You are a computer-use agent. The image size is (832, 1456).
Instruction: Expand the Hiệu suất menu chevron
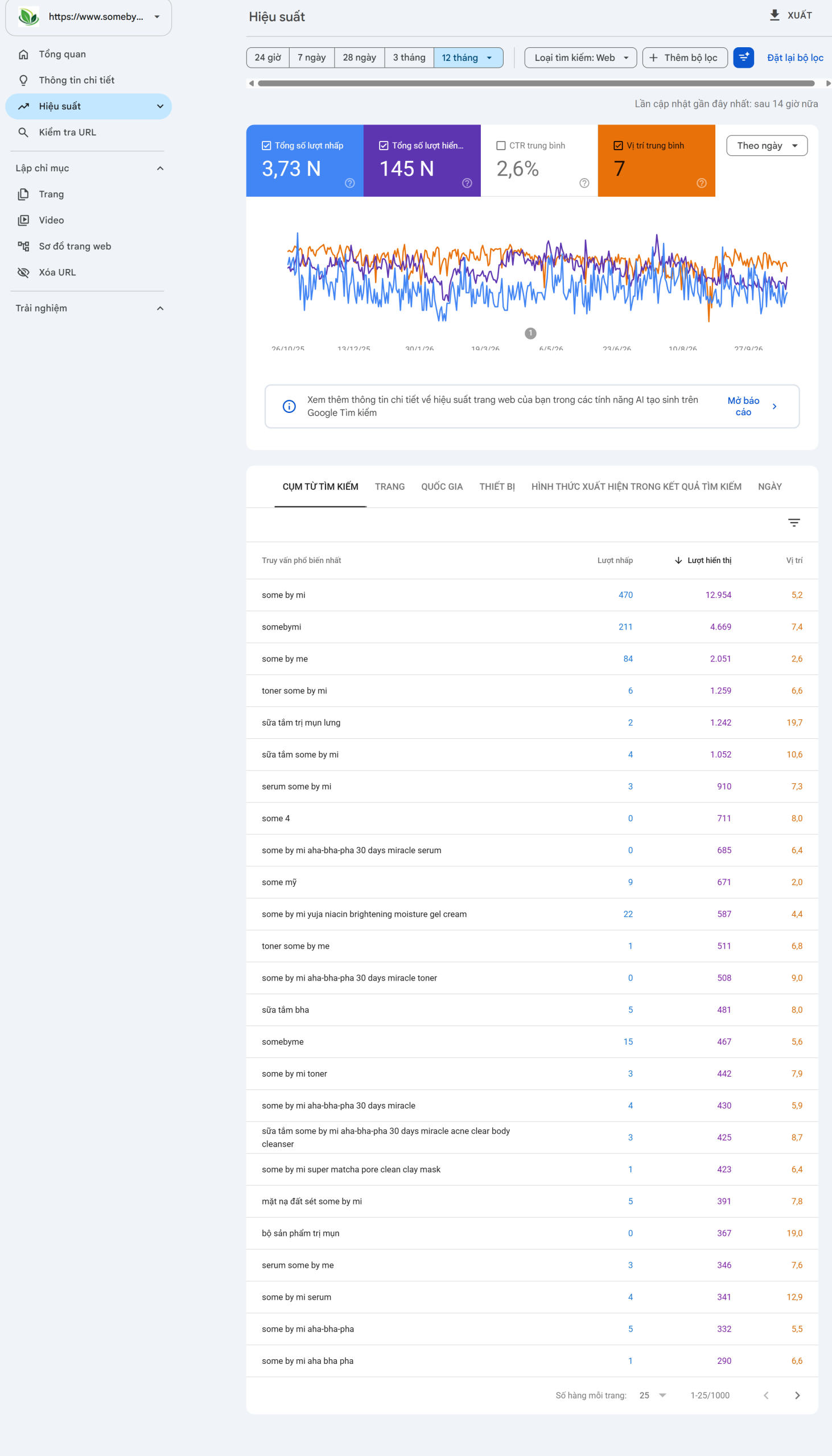160,106
